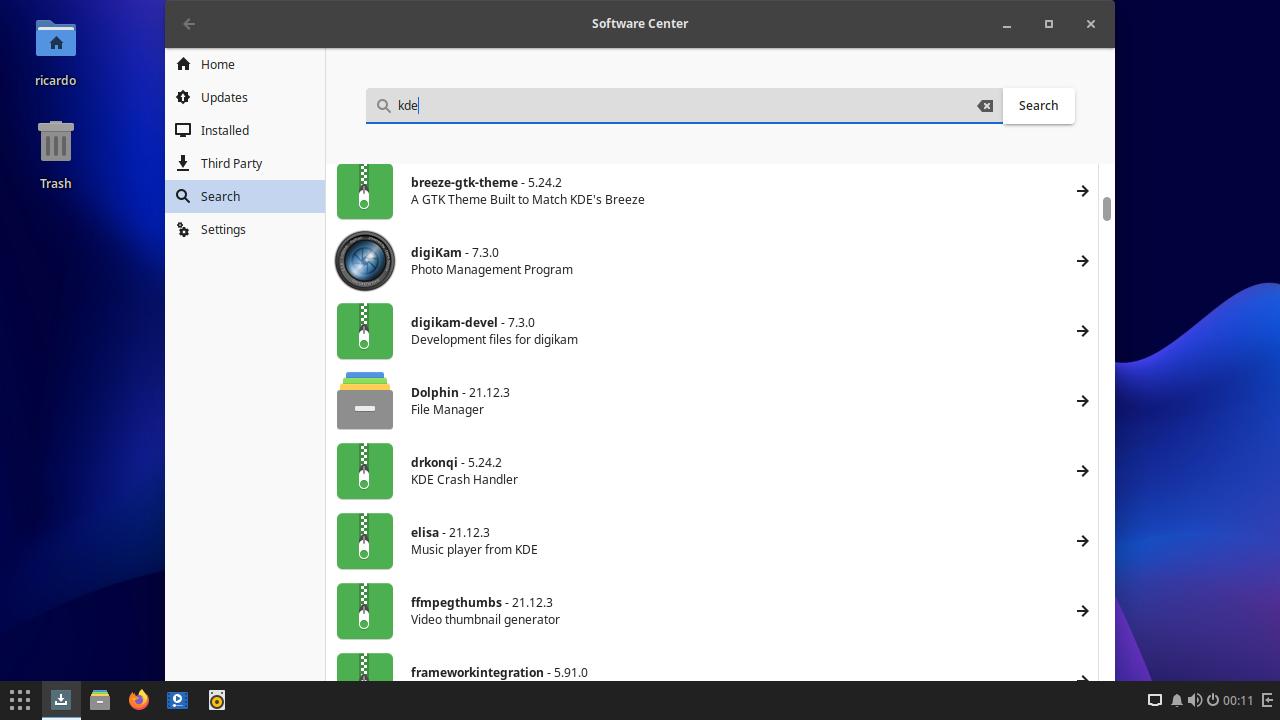Launch the file manager from taskbar
Screen dimensions: 1280x720
(x=100, y=700)
